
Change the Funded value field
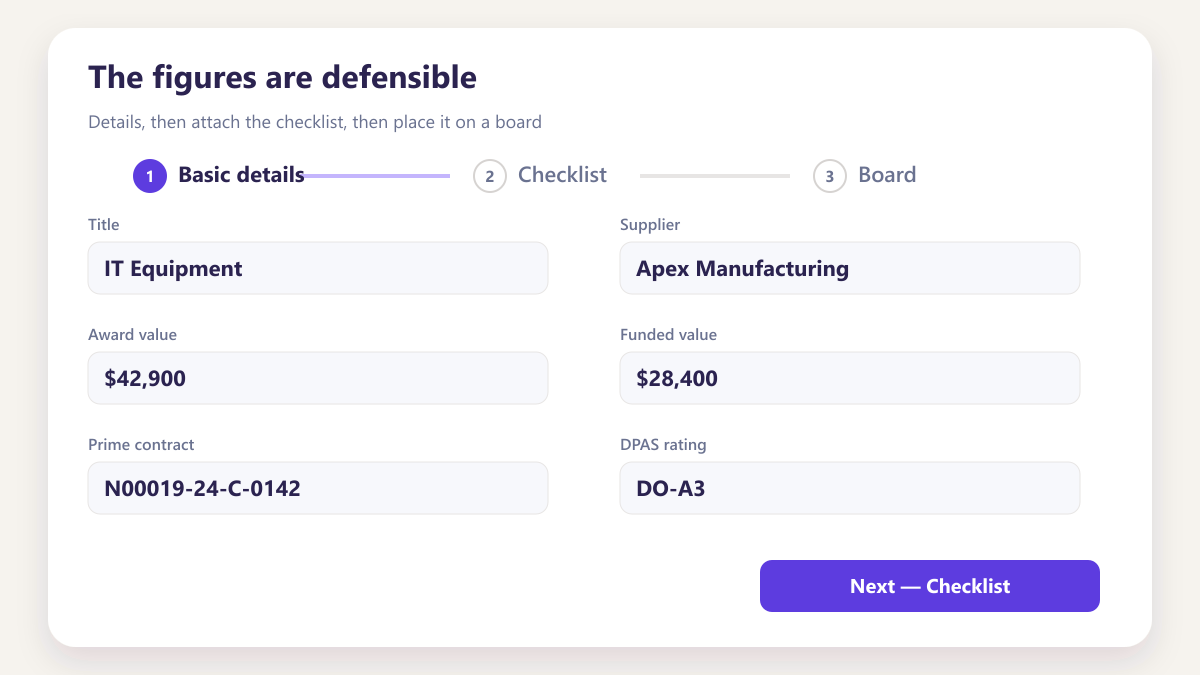coord(850,378)
